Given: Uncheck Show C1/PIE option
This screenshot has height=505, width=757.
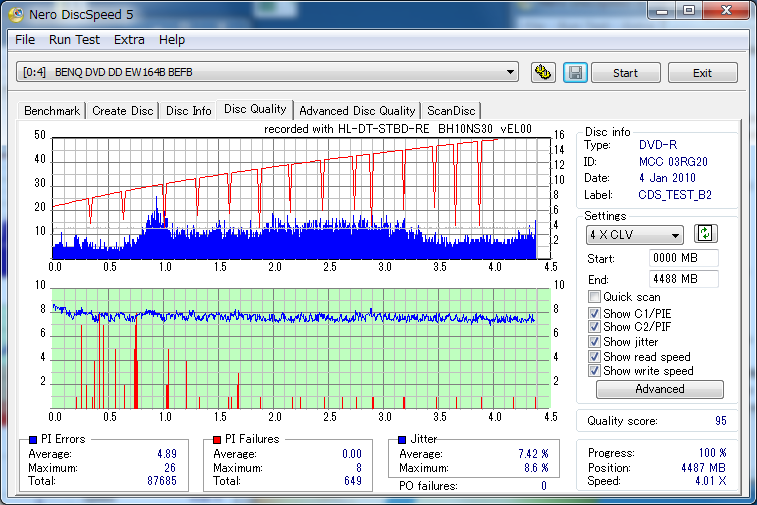Looking at the screenshot, I should [x=595, y=314].
